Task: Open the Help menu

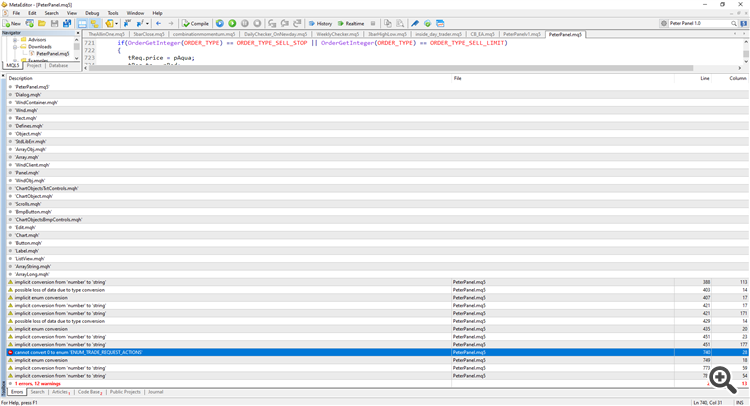Action: (157, 13)
